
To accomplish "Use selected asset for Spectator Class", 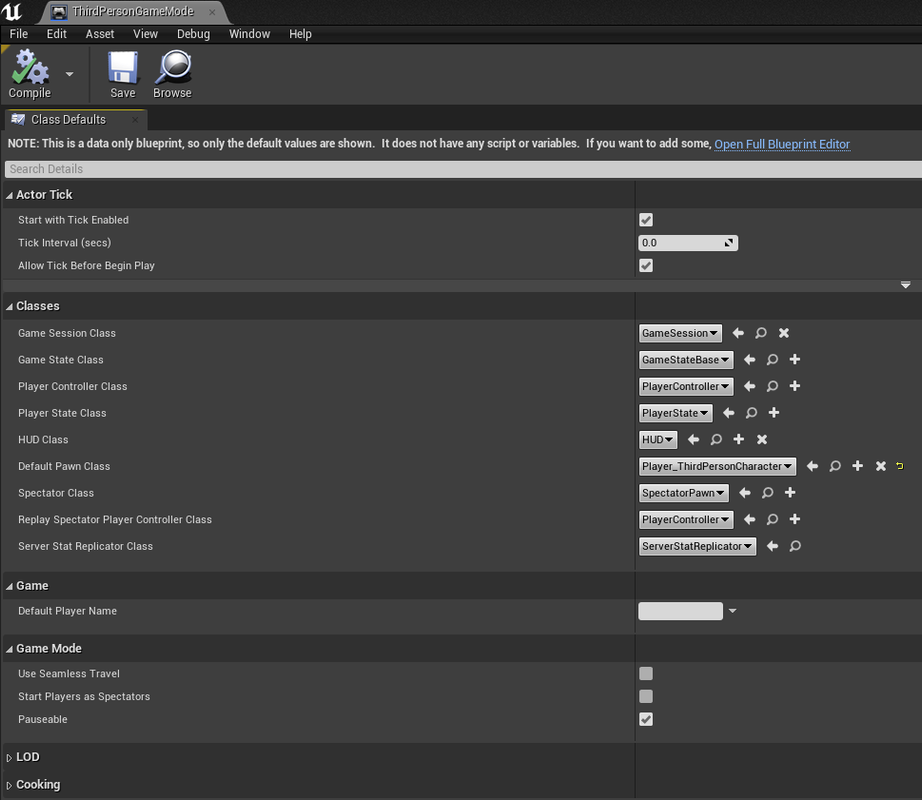I will point(744,493).
